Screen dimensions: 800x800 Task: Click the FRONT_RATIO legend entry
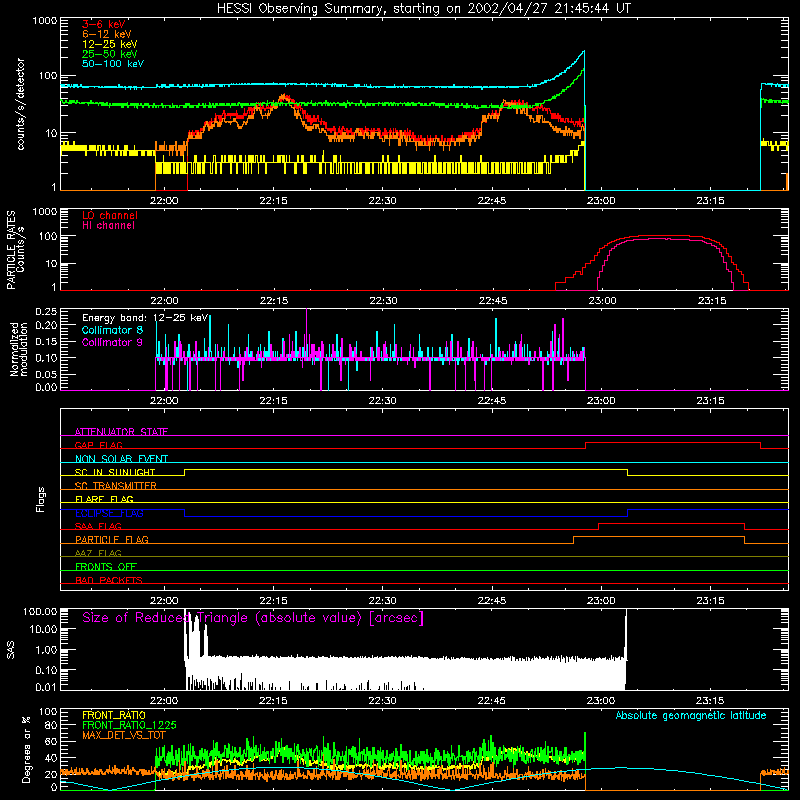pyautogui.click(x=114, y=715)
